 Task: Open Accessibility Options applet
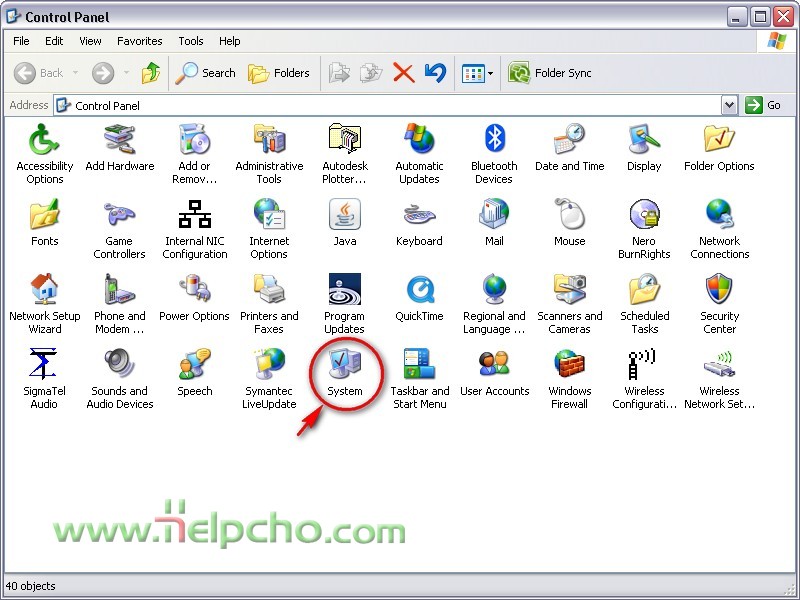point(44,154)
